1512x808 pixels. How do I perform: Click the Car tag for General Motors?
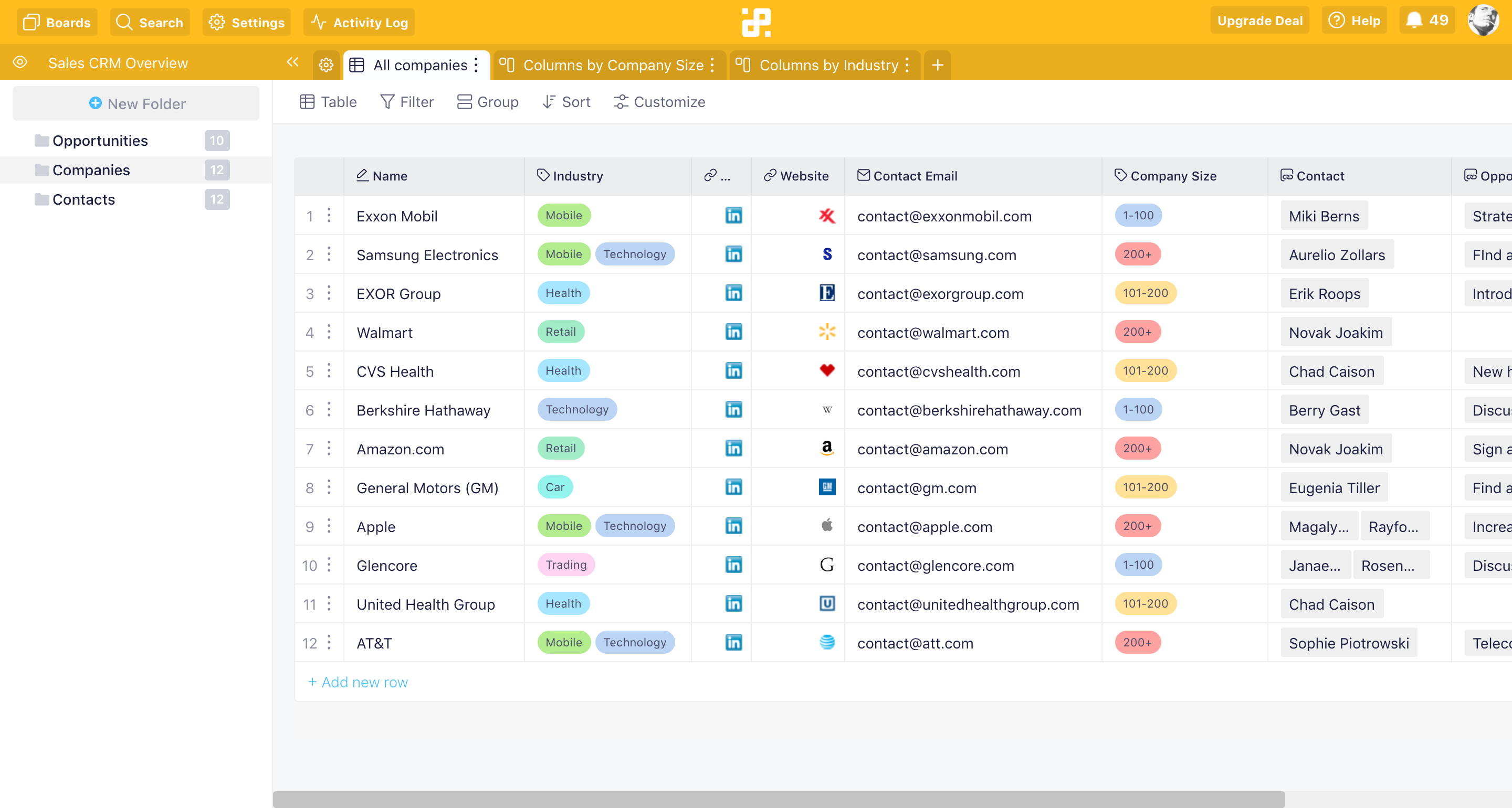click(555, 487)
